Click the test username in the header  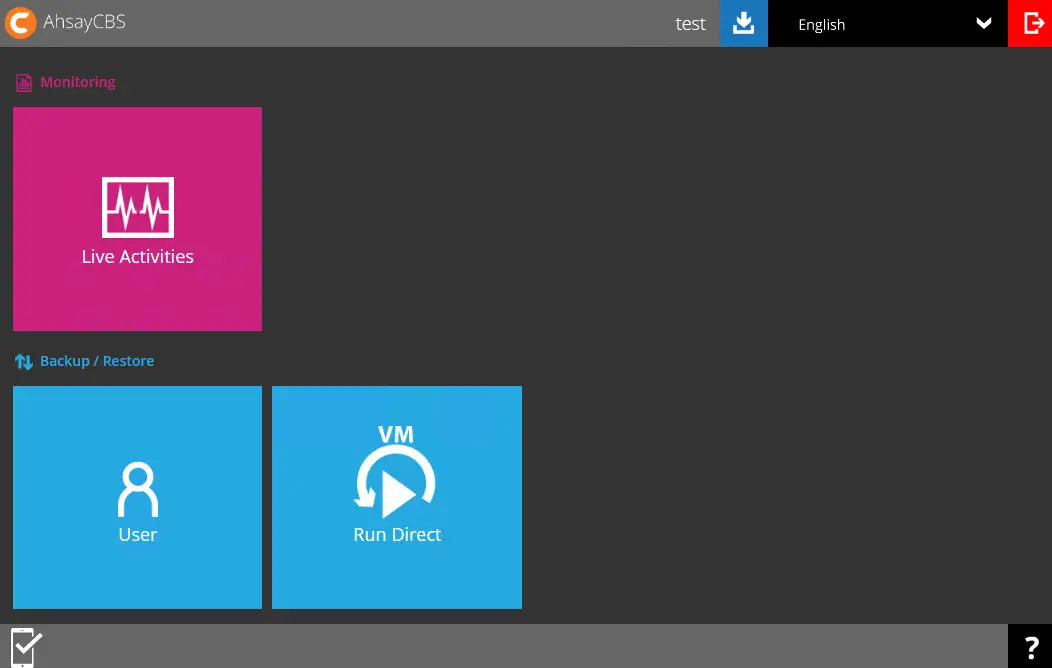[690, 24]
